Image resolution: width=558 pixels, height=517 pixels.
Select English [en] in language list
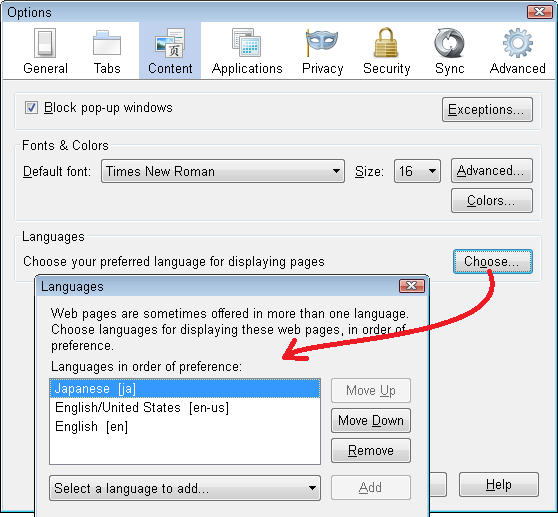tap(185, 426)
